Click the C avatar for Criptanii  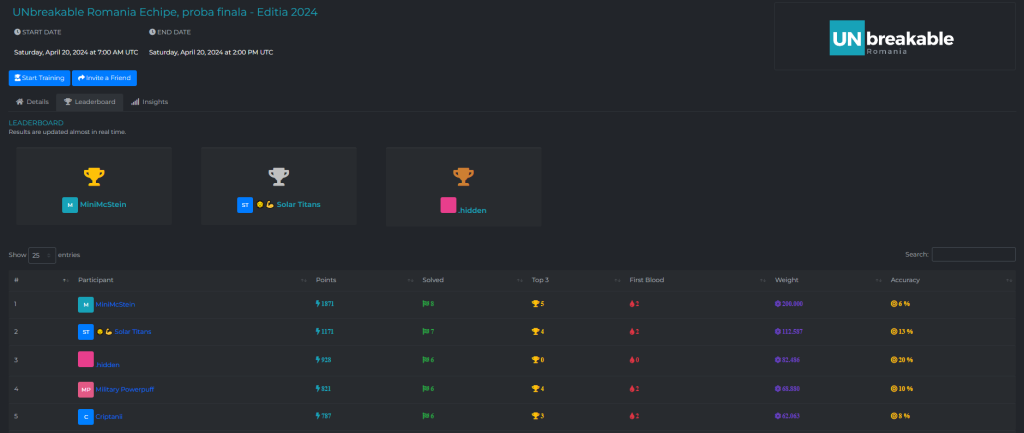coord(85,416)
